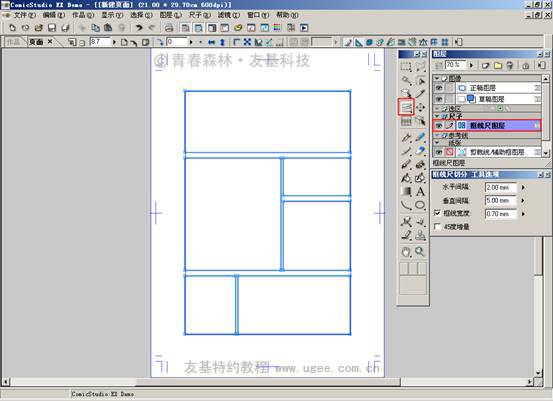Switch to the 页面 tab
Viewport: 553px width, 401px height.
pos(36,42)
